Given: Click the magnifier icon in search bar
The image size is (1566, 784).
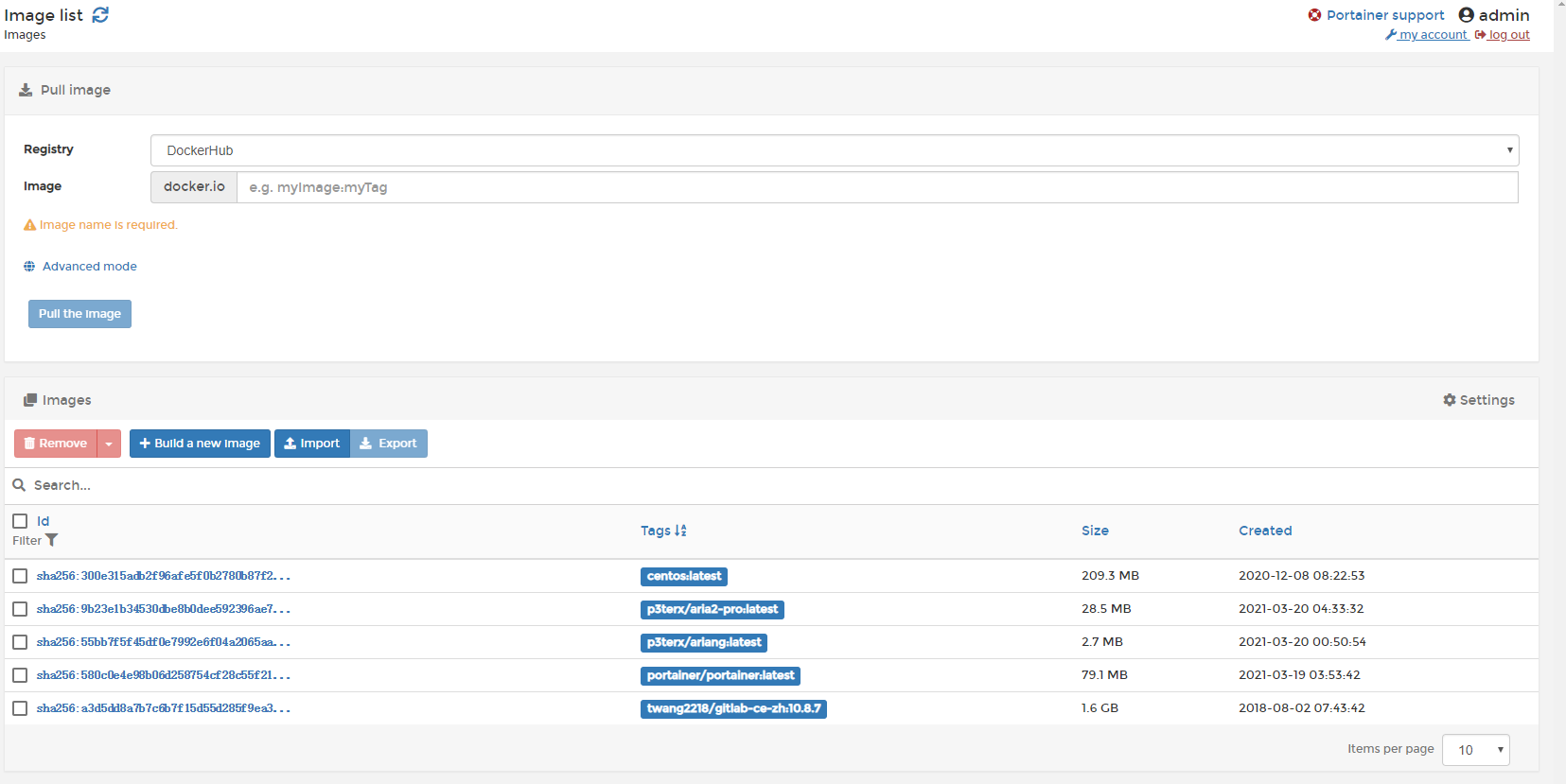Looking at the screenshot, I should [x=19, y=485].
